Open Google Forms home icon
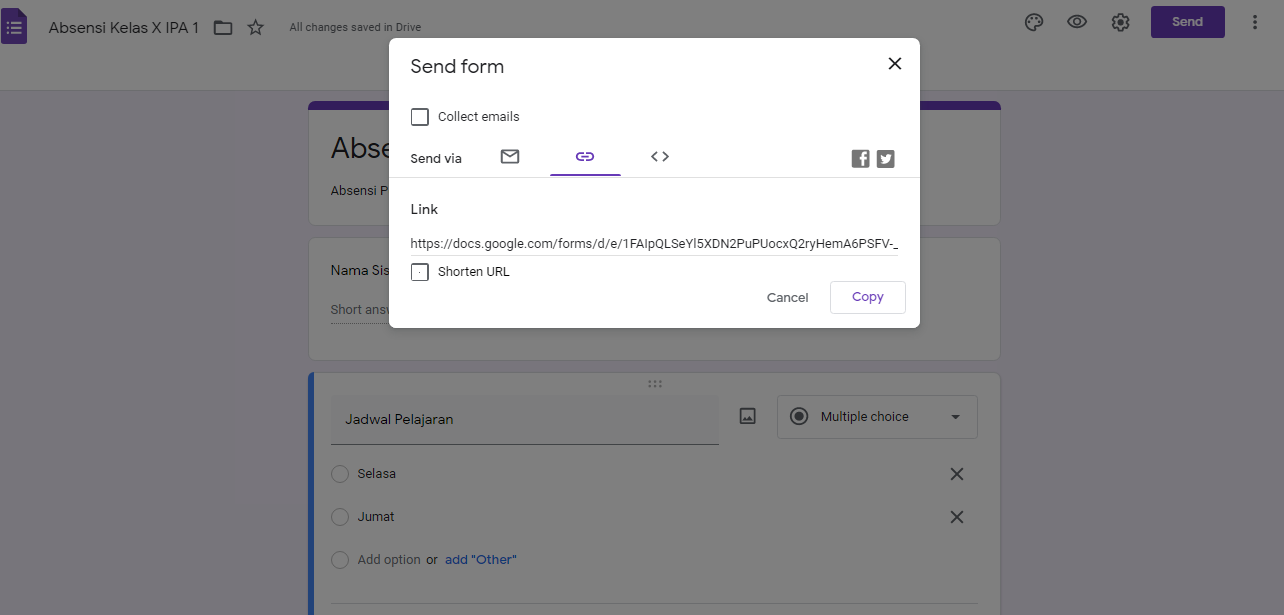This screenshot has width=1284, height=615. 14,26
